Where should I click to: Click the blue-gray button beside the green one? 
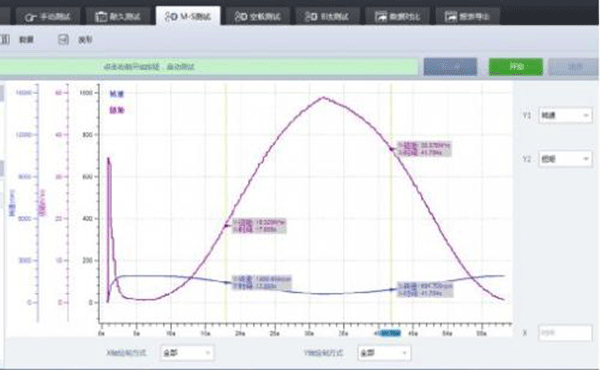(450, 67)
